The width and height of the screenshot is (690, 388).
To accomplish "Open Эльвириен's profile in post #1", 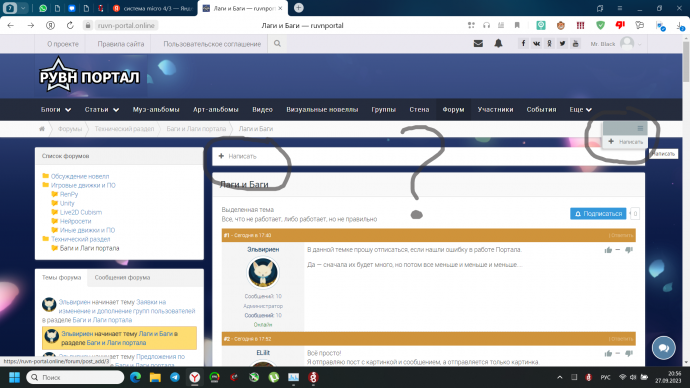I will pos(263,249).
